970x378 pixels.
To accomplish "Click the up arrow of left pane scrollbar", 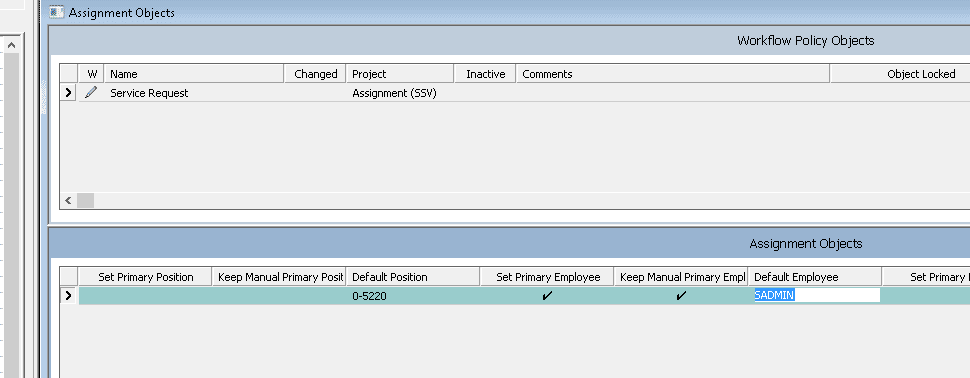I will [x=12, y=45].
